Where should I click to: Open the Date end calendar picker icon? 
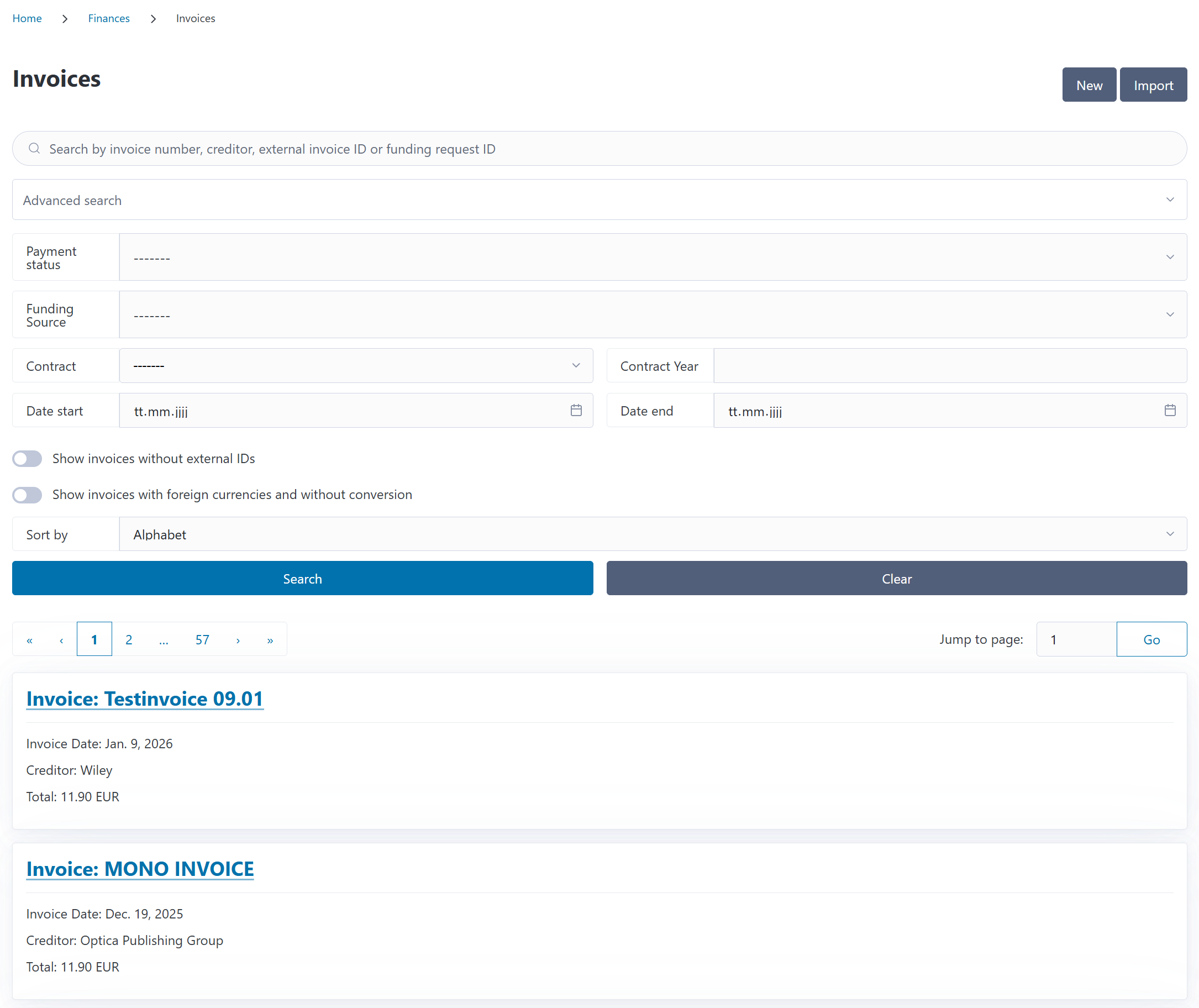pyautogui.click(x=1170, y=410)
